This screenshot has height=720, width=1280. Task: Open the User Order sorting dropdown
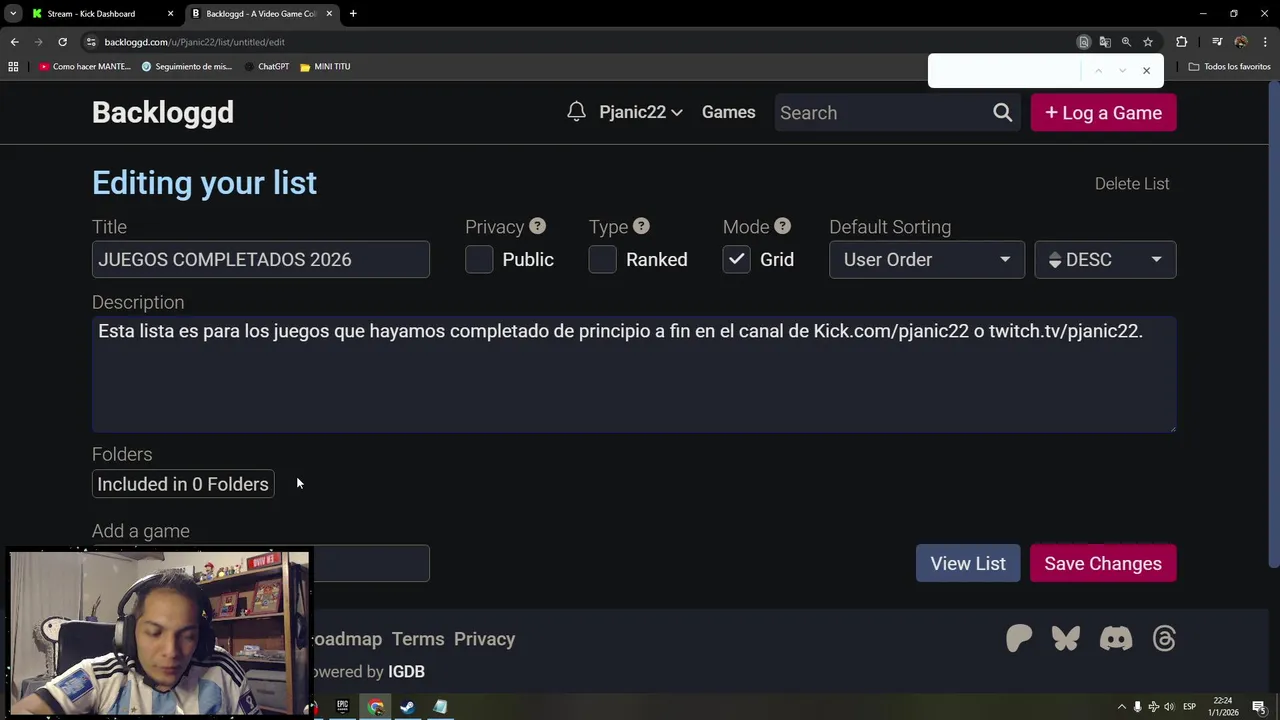[x=927, y=260]
